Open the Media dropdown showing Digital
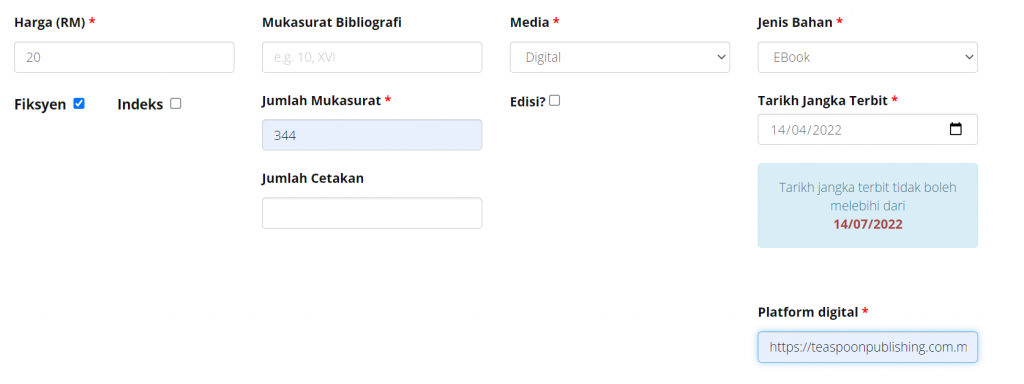This screenshot has width=1024, height=384. coord(620,57)
